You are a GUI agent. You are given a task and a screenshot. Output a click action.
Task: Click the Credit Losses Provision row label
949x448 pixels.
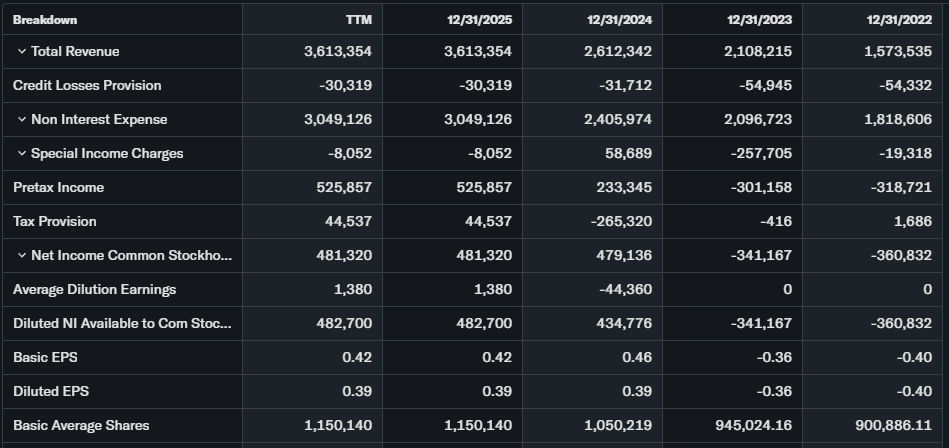coord(87,85)
